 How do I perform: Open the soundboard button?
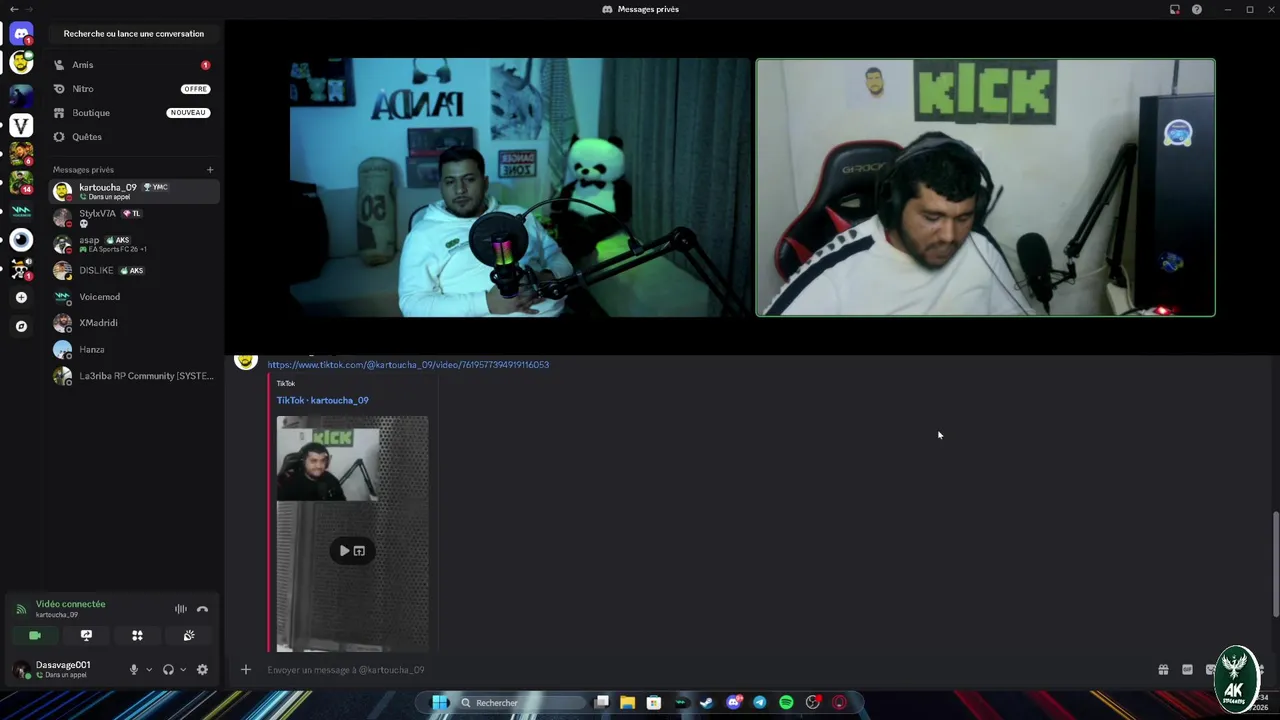[189, 636]
